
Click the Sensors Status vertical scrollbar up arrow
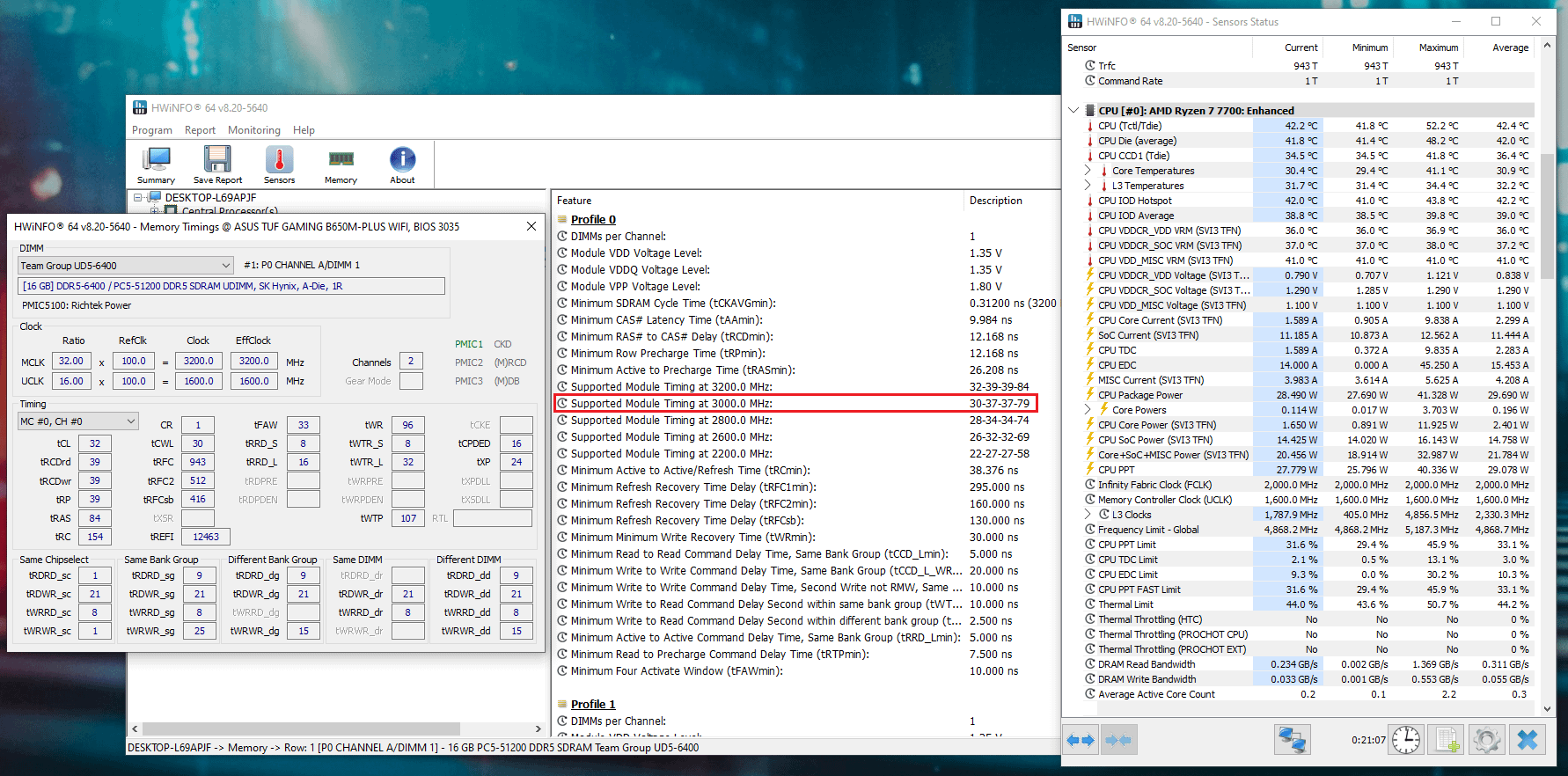click(x=1548, y=45)
